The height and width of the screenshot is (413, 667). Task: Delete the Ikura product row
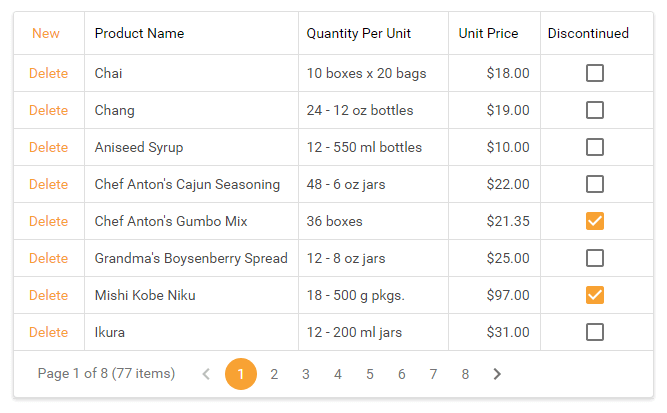click(49, 332)
